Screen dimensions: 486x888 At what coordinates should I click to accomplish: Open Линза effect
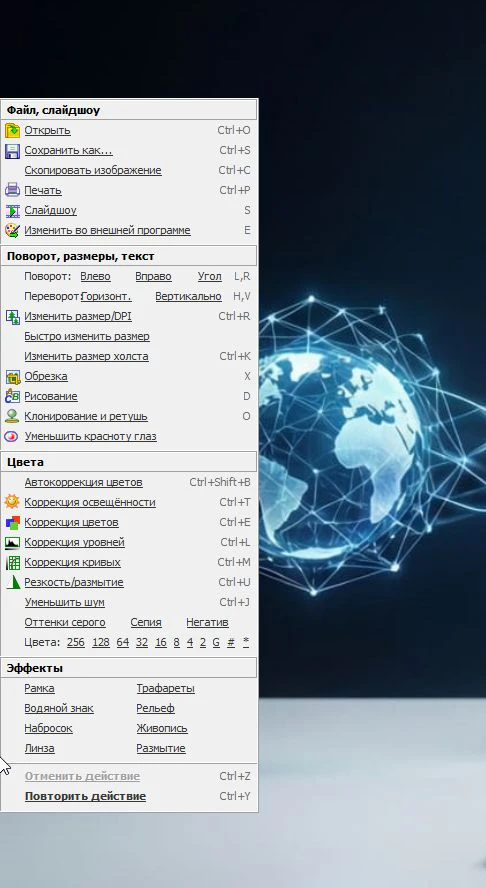pos(40,749)
